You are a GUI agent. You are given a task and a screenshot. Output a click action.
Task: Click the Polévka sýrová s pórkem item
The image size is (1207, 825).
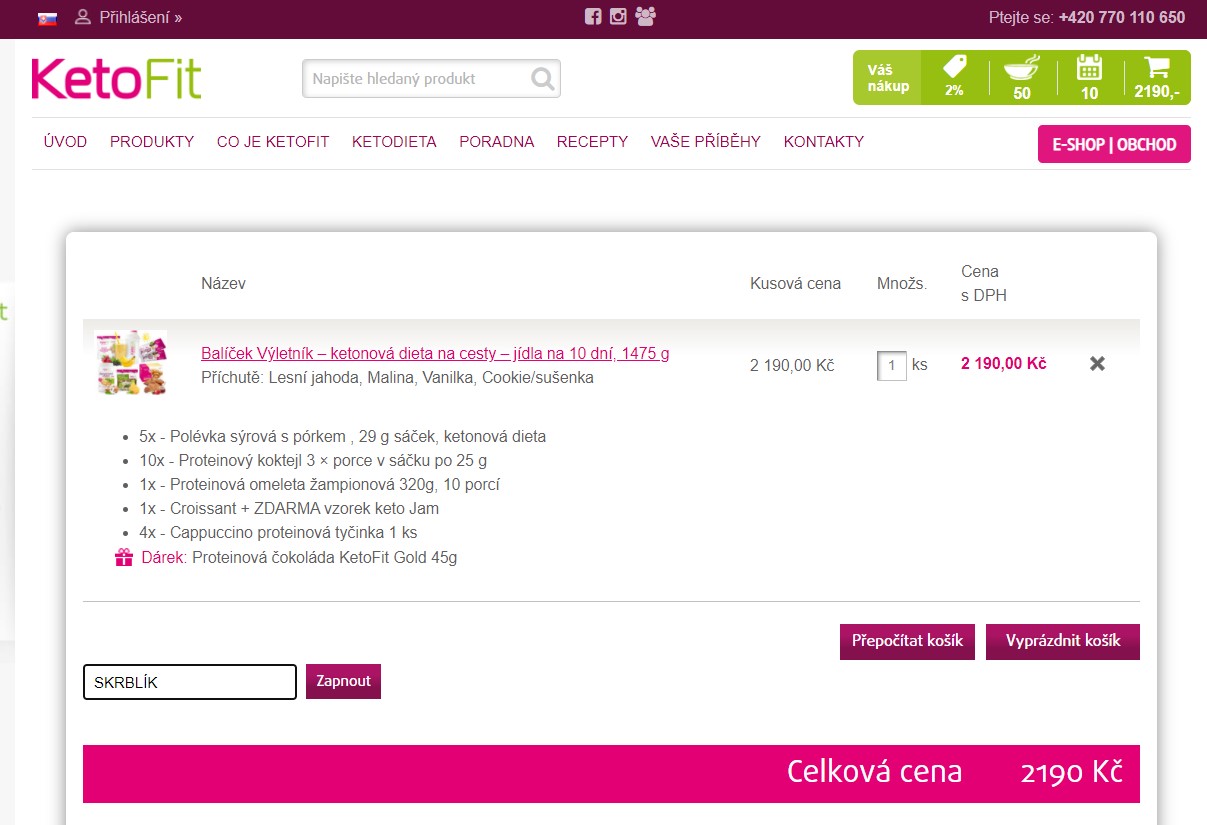(x=343, y=437)
